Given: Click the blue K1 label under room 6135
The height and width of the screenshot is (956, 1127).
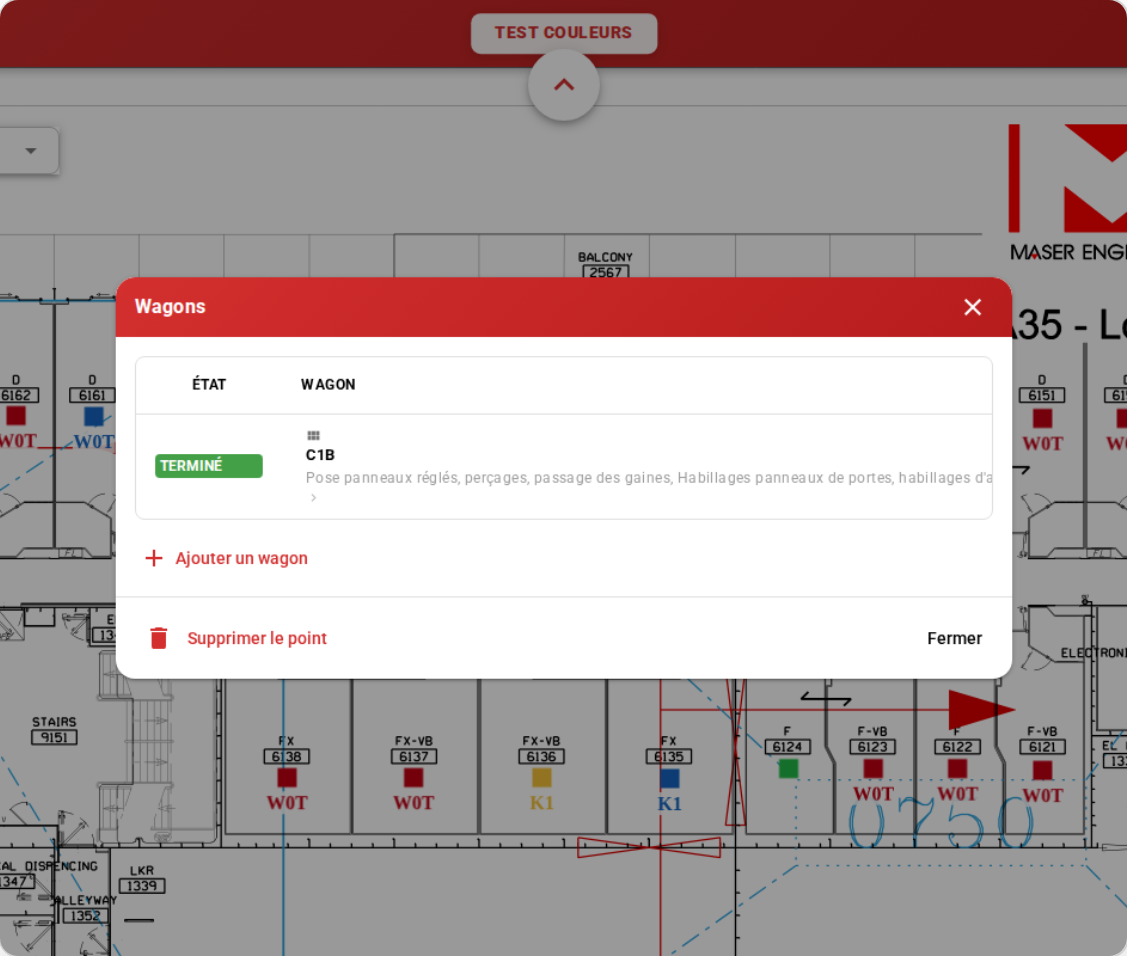Looking at the screenshot, I should pos(669,804).
